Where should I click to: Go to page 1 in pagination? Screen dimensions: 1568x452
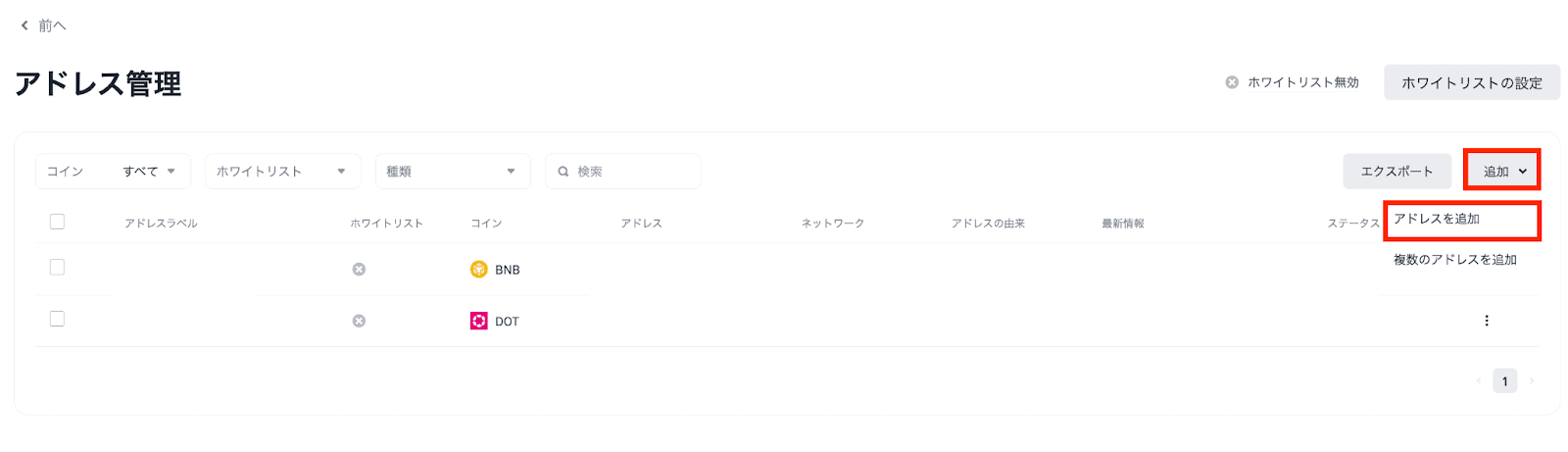click(1504, 381)
